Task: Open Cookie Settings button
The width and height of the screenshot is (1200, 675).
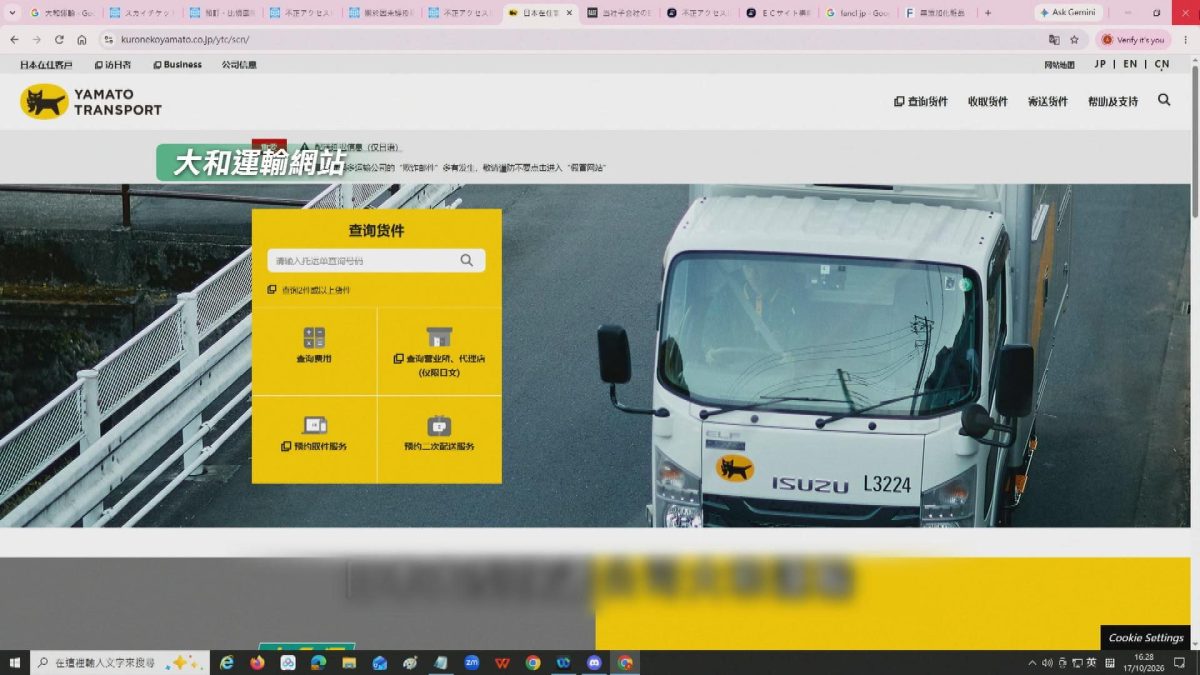Action: tap(1146, 638)
